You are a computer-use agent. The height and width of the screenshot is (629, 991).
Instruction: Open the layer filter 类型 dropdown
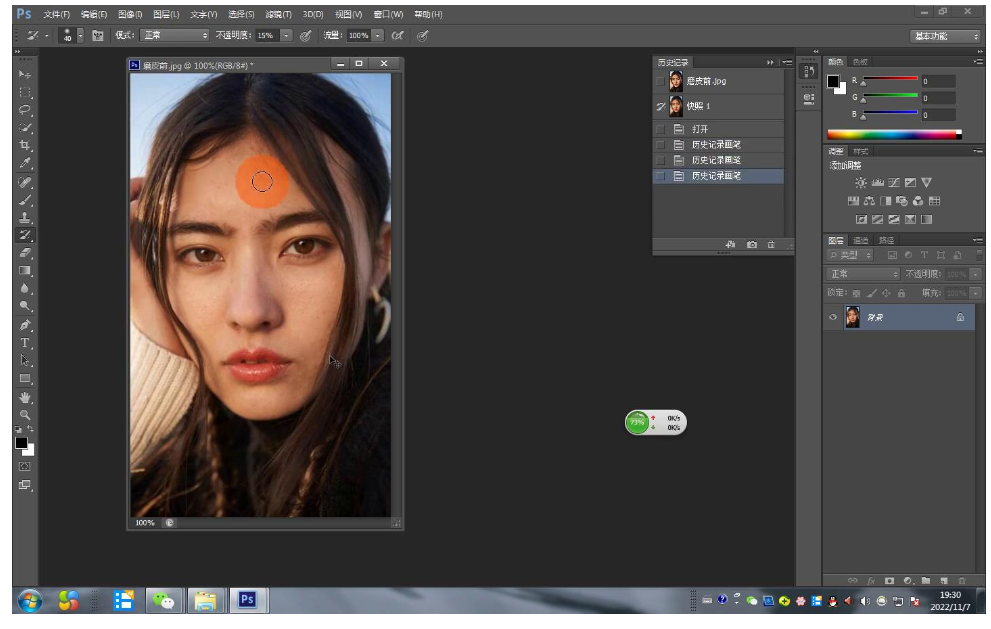point(851,255)
